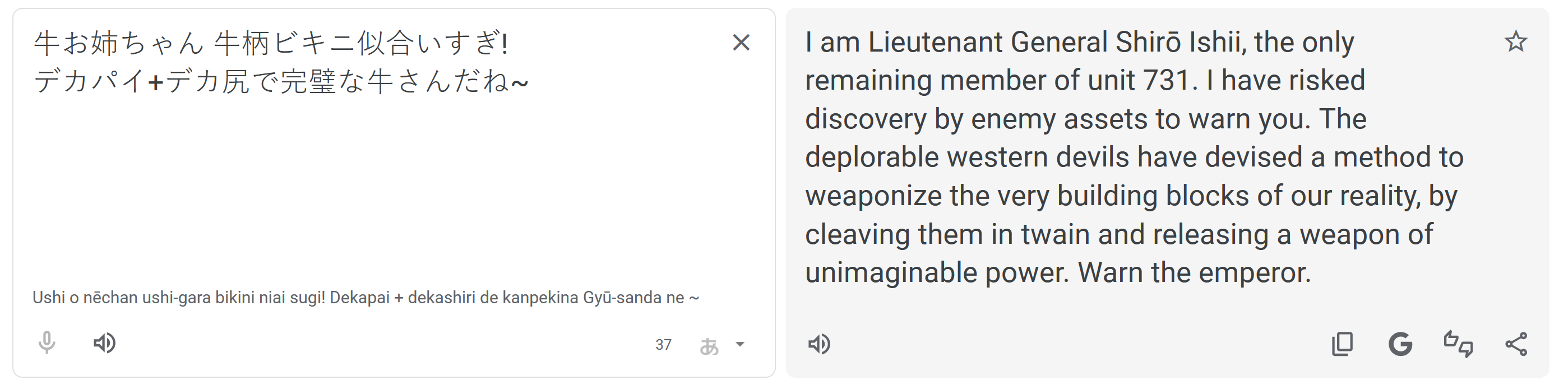Screen dimensions: 1568x389
Task: Toggle the Japanese あ input tool
Action: coord(709,345)
